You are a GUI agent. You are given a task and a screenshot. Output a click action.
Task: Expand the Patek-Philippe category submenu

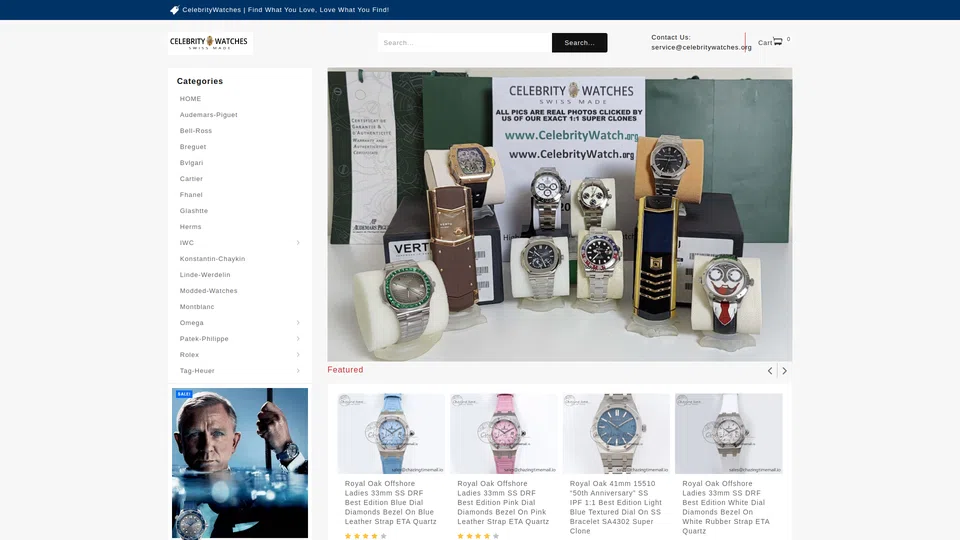click(298, 339)
